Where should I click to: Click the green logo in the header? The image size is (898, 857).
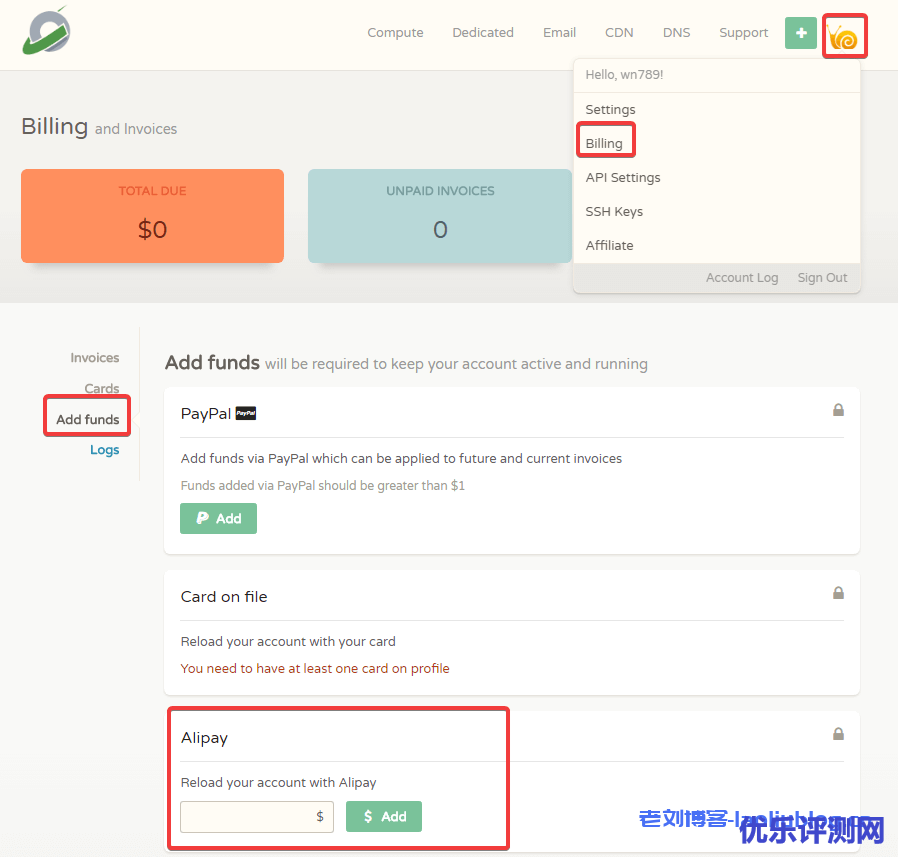pyautogui.click(x=46, y=32)
